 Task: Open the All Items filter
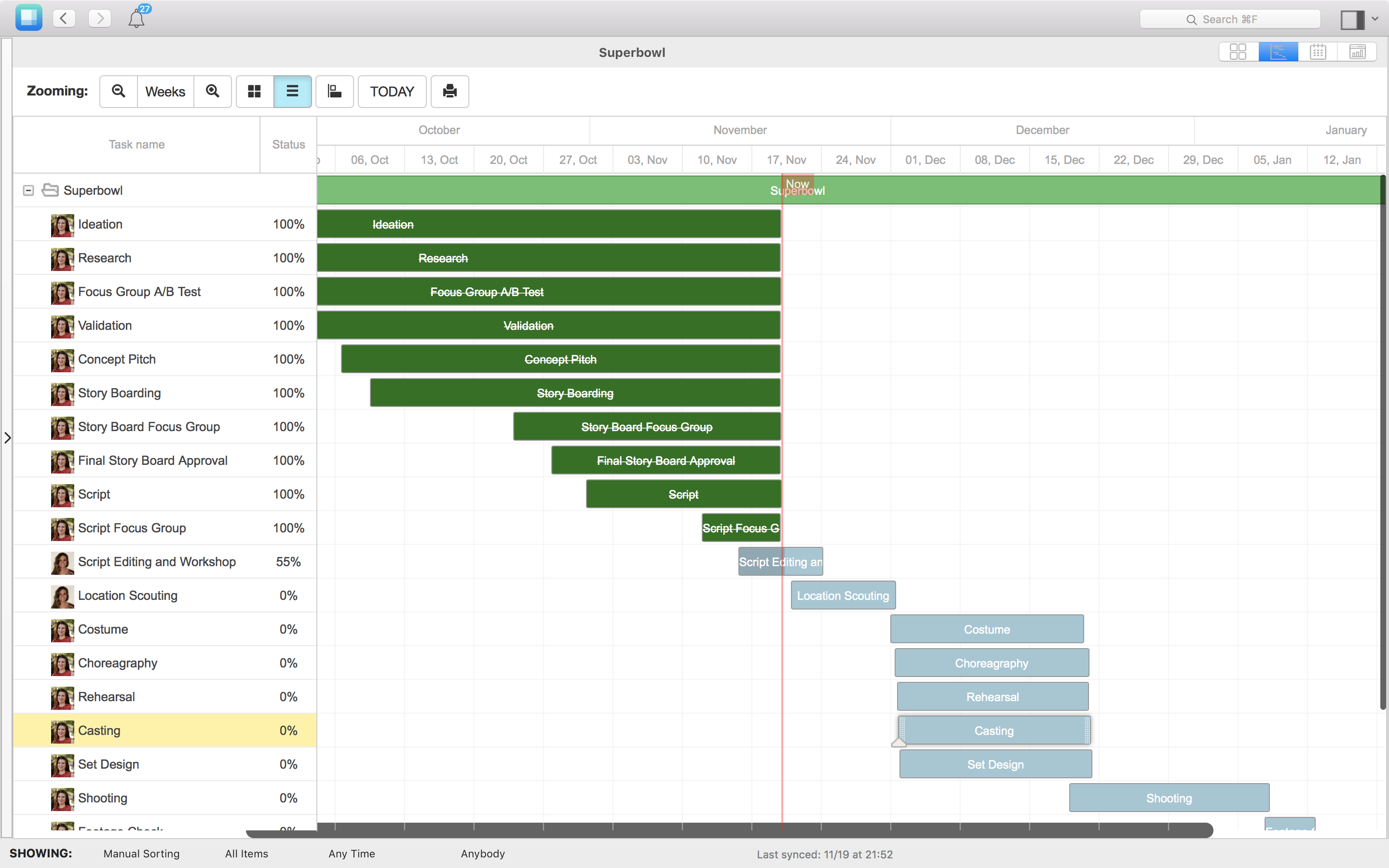246,854
